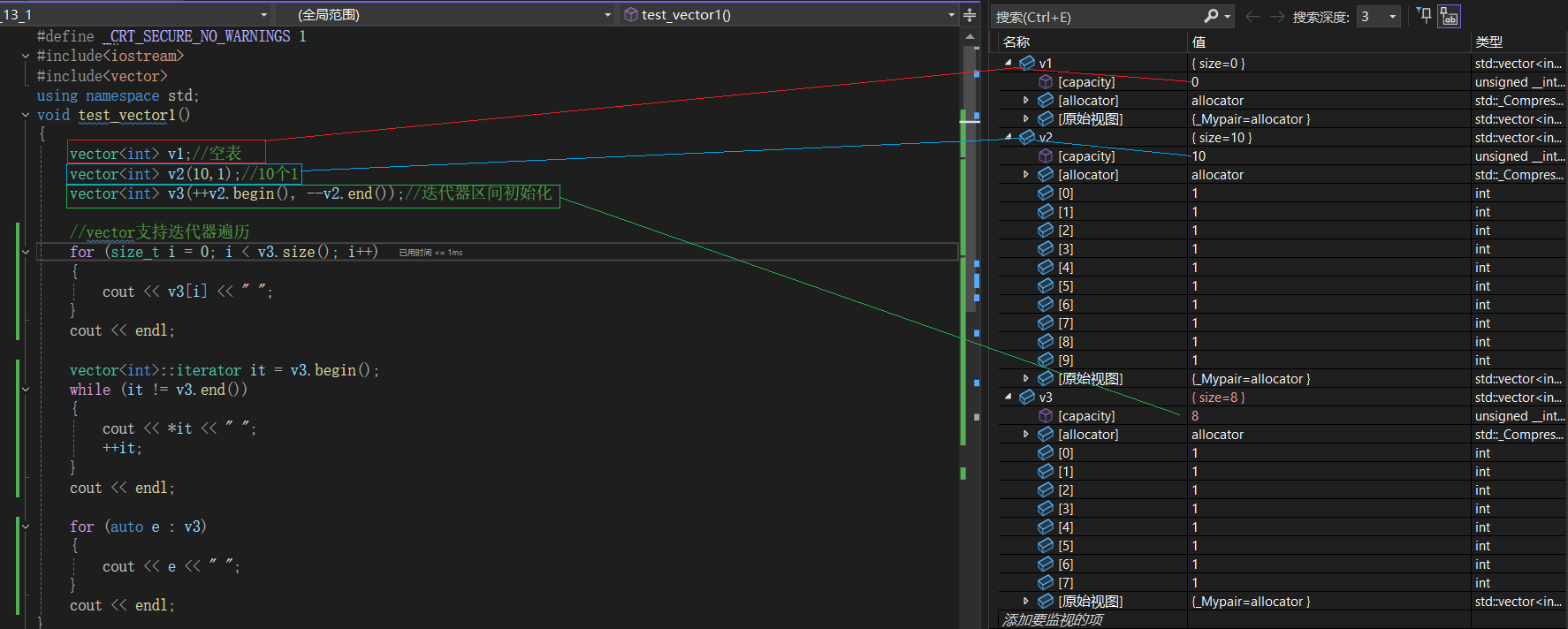Select the v1 variable cube icon
Viewport: 1568px width, 629px height.
[x=1027, y=63]
